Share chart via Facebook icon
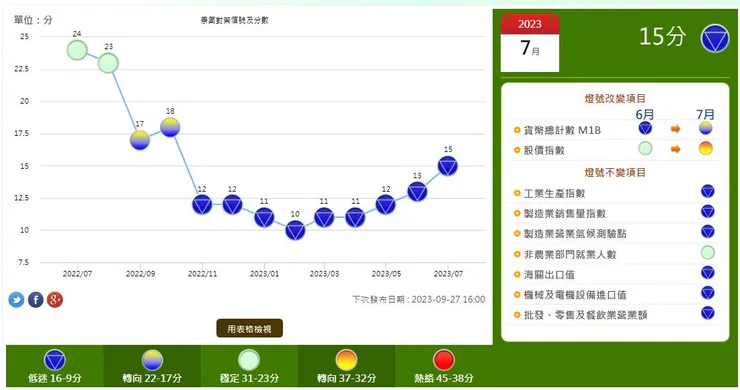The image size is (740, 390). tap(35, 299)
